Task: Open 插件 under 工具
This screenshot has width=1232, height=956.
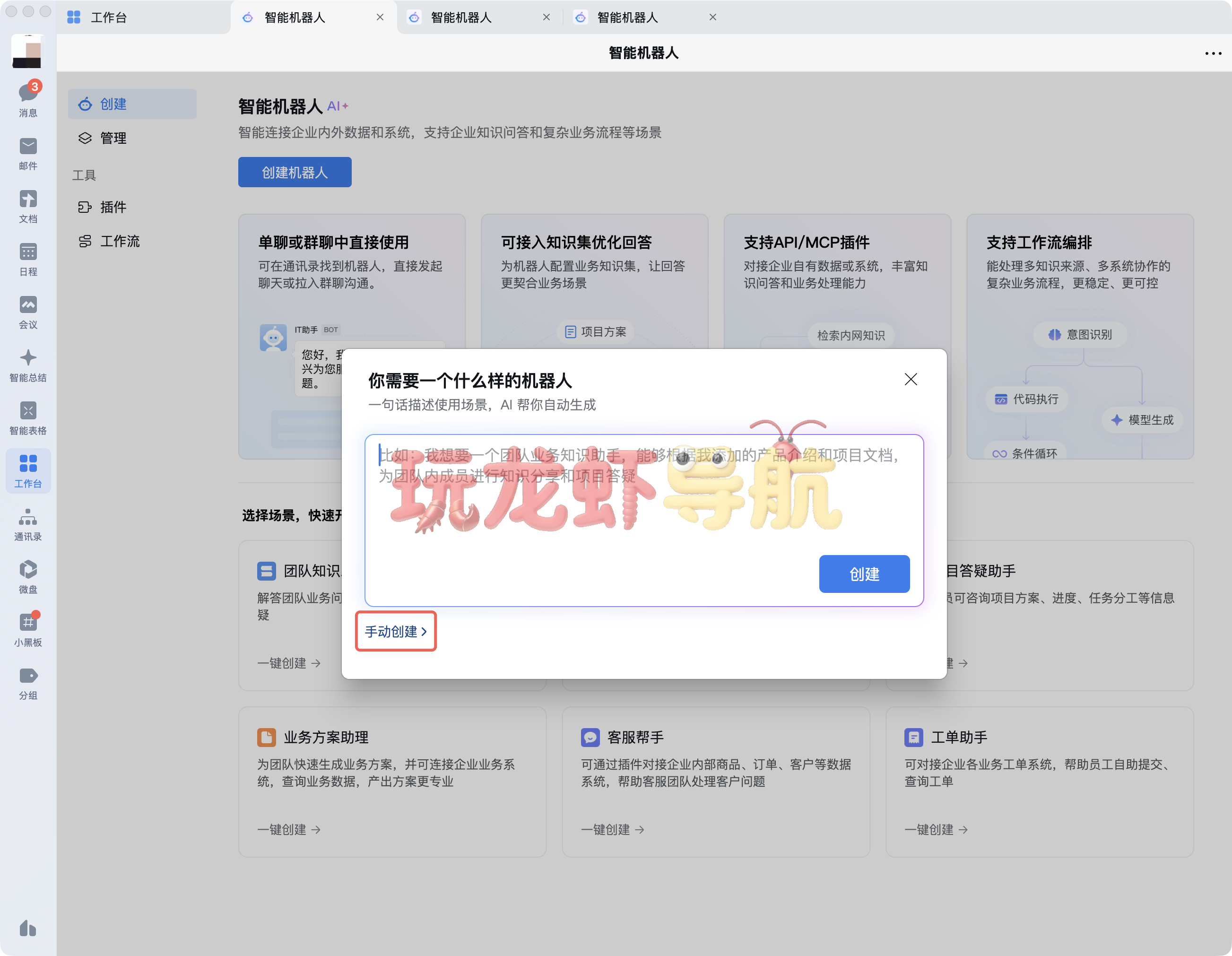Action: (132, 207)
